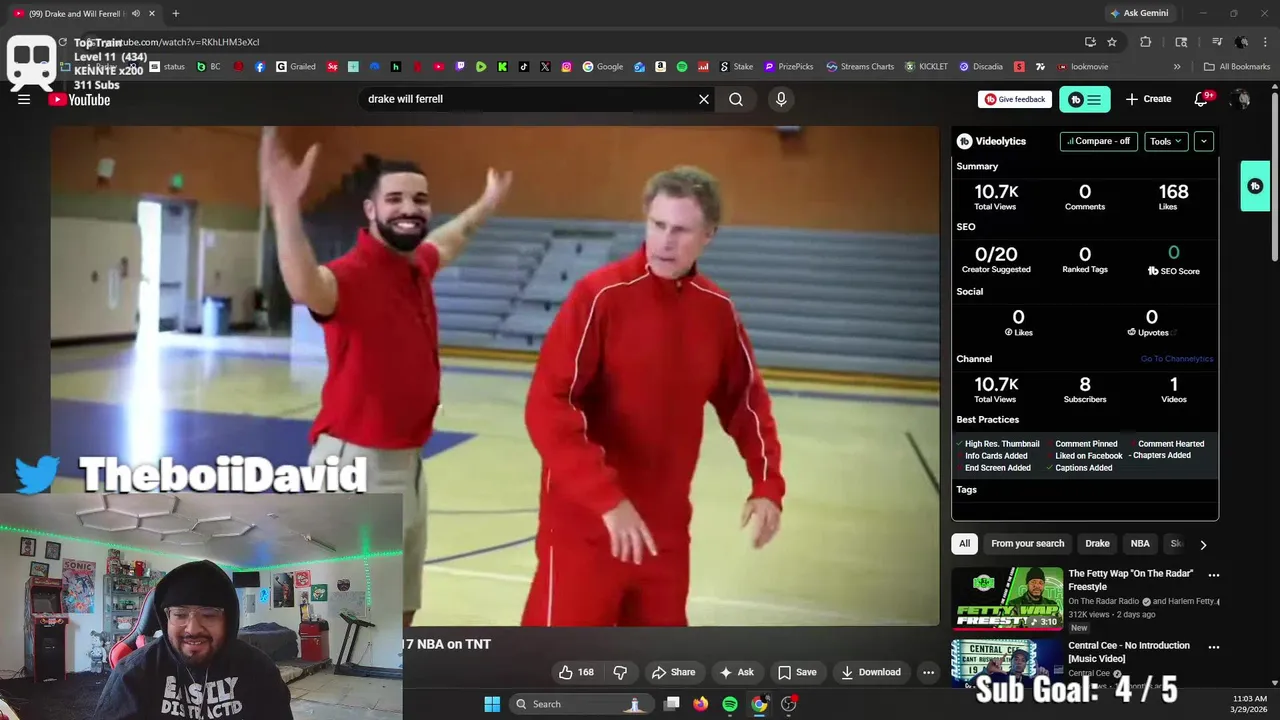Screen dimensions: 1280x720
Task: Open the Grailed bookmark
Action: pyautogui.click(x=296, y=67)
